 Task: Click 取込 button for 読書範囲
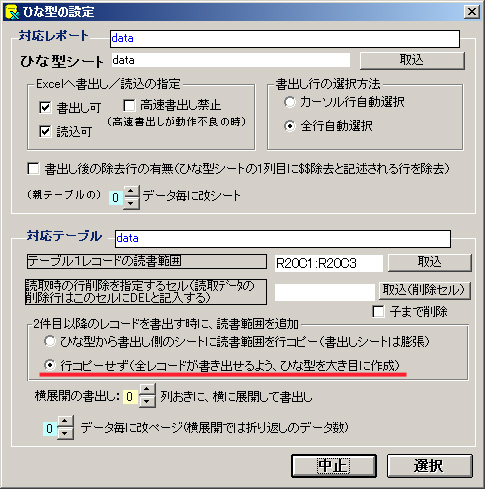pyautogui.click(x=429, y=262)
